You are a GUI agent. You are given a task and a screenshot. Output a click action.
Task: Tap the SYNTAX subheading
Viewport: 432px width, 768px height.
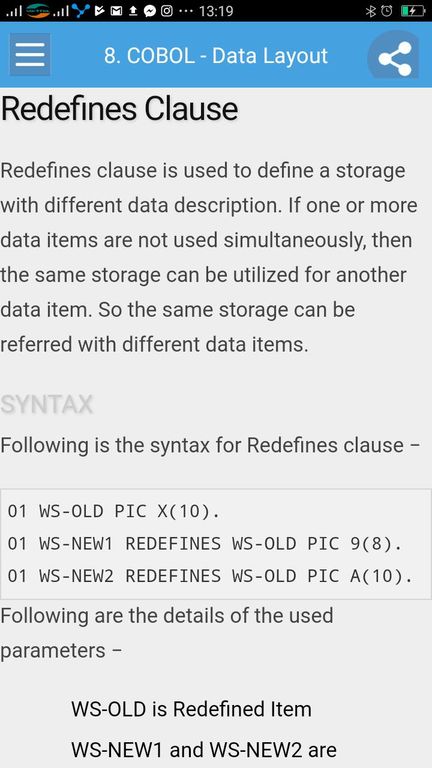pos(47,405)
